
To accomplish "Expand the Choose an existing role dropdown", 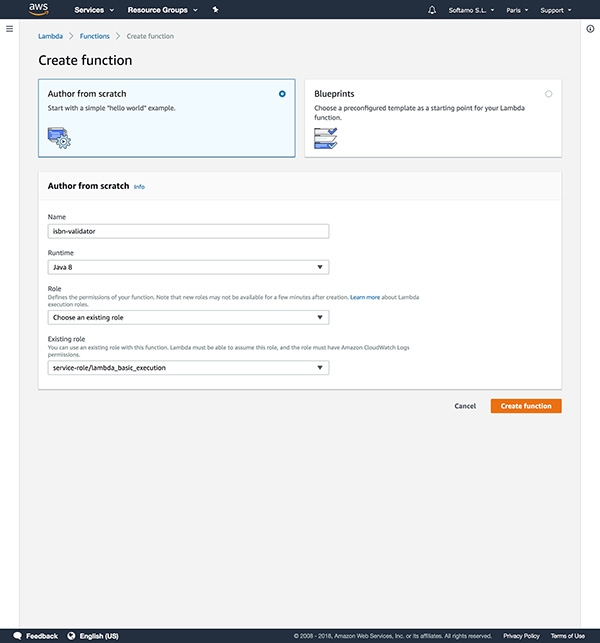I will 188,317.
